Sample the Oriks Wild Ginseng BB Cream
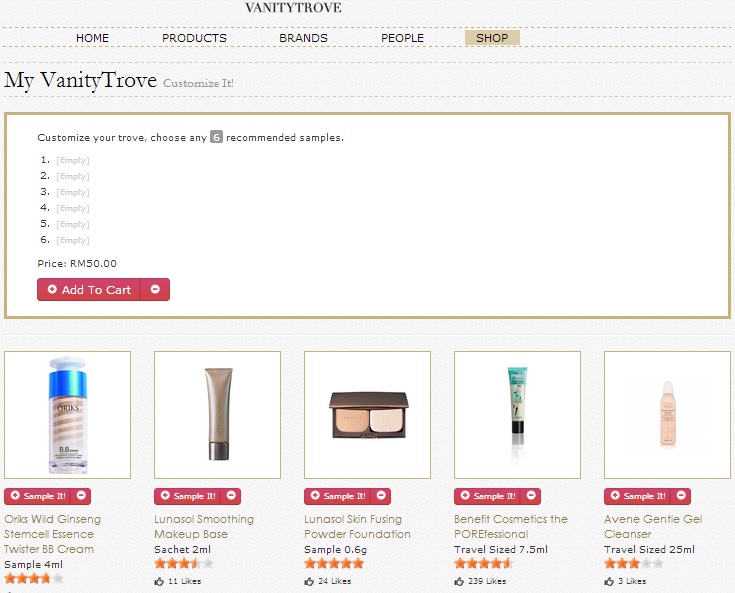The height and width of the screenshot is (593, 735). [38, 496]
